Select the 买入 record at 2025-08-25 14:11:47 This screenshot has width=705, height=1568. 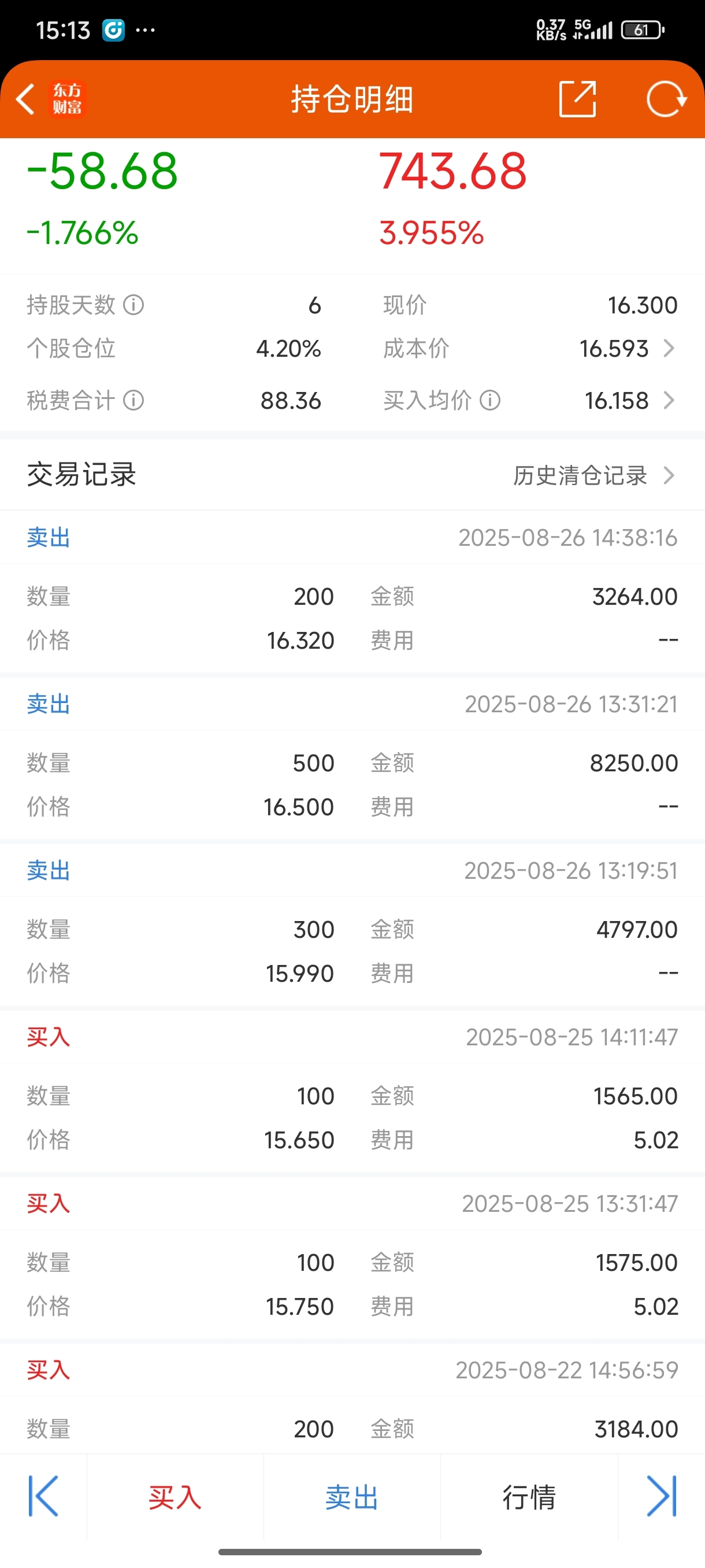pos(352,1092)
